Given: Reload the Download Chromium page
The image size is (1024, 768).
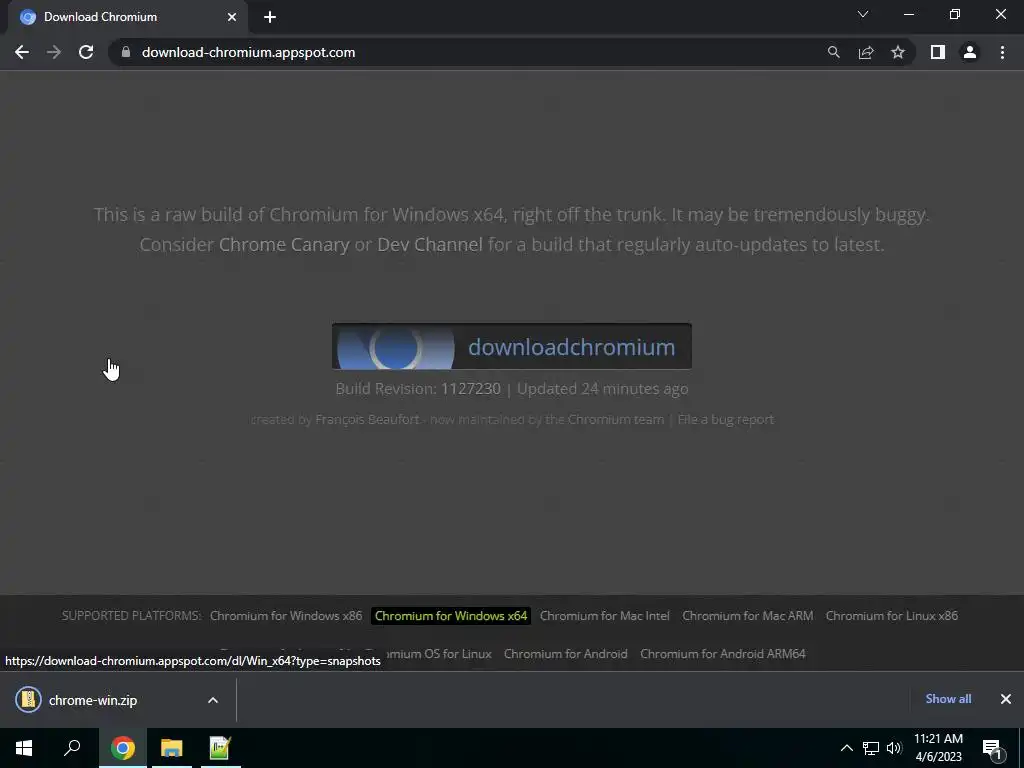Looking at the screenshot, I should pos(86,52).
